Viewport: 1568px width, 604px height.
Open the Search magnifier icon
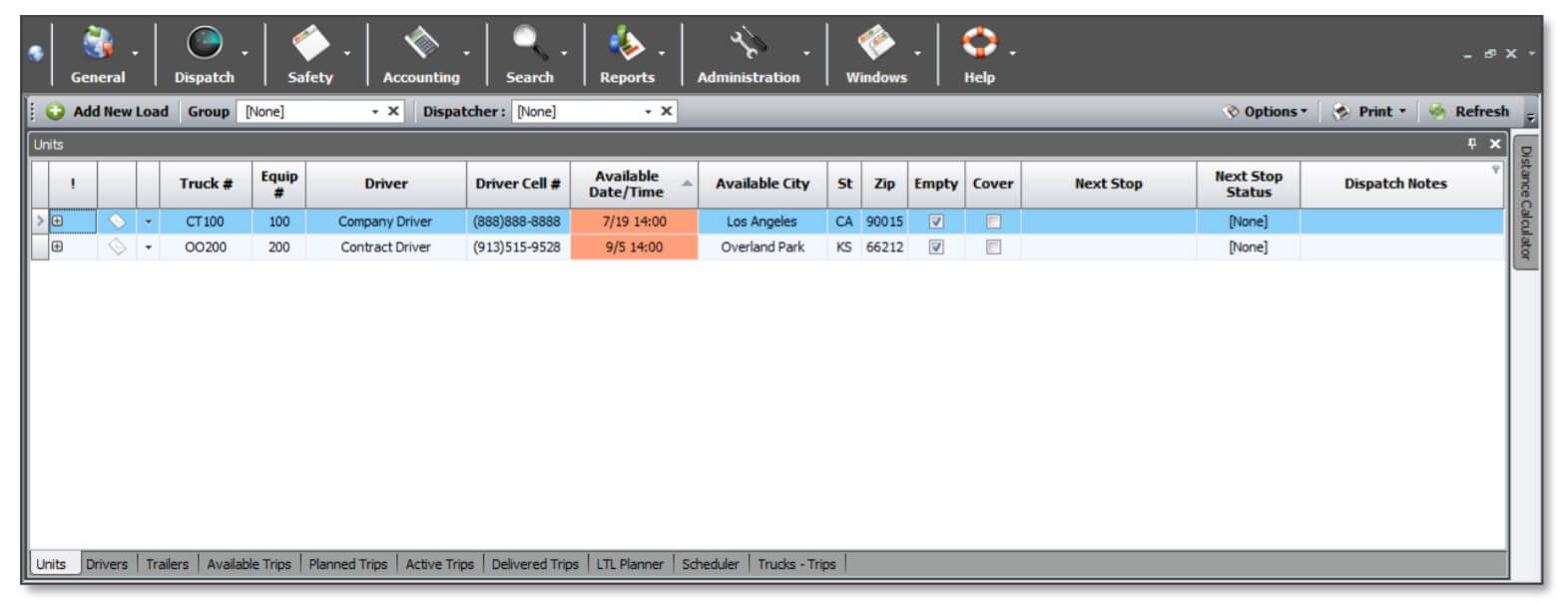pos(529,44)
